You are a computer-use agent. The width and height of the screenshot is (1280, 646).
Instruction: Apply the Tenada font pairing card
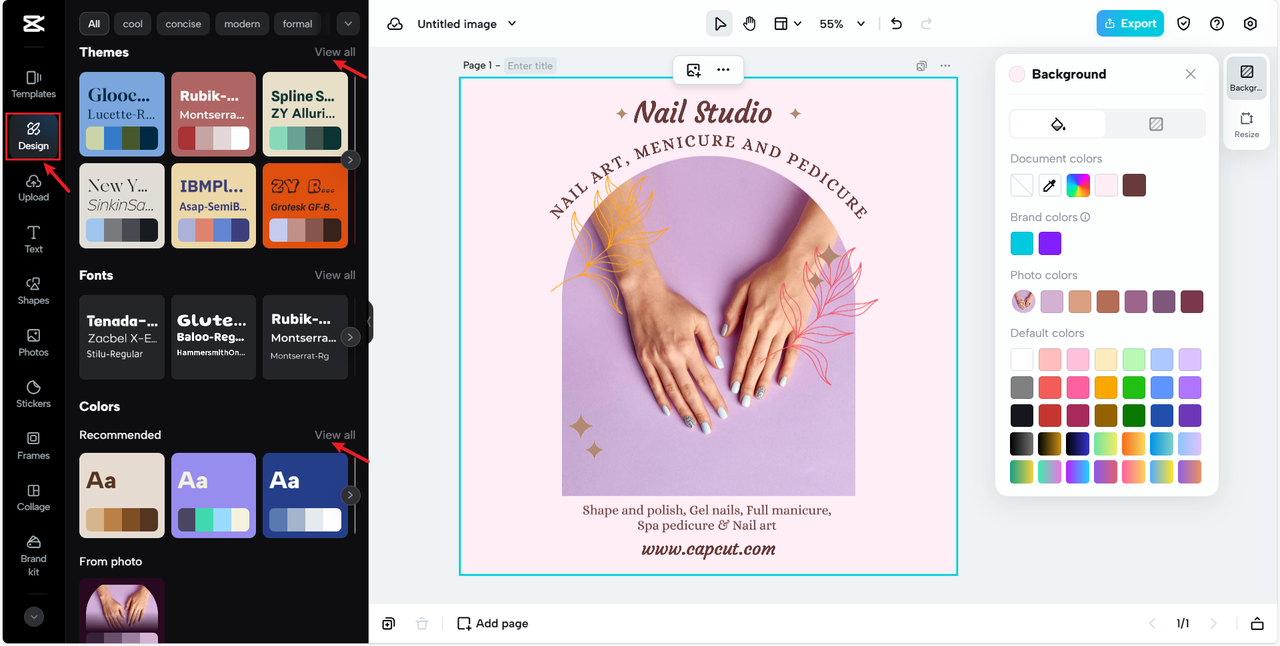pos(122,337)
